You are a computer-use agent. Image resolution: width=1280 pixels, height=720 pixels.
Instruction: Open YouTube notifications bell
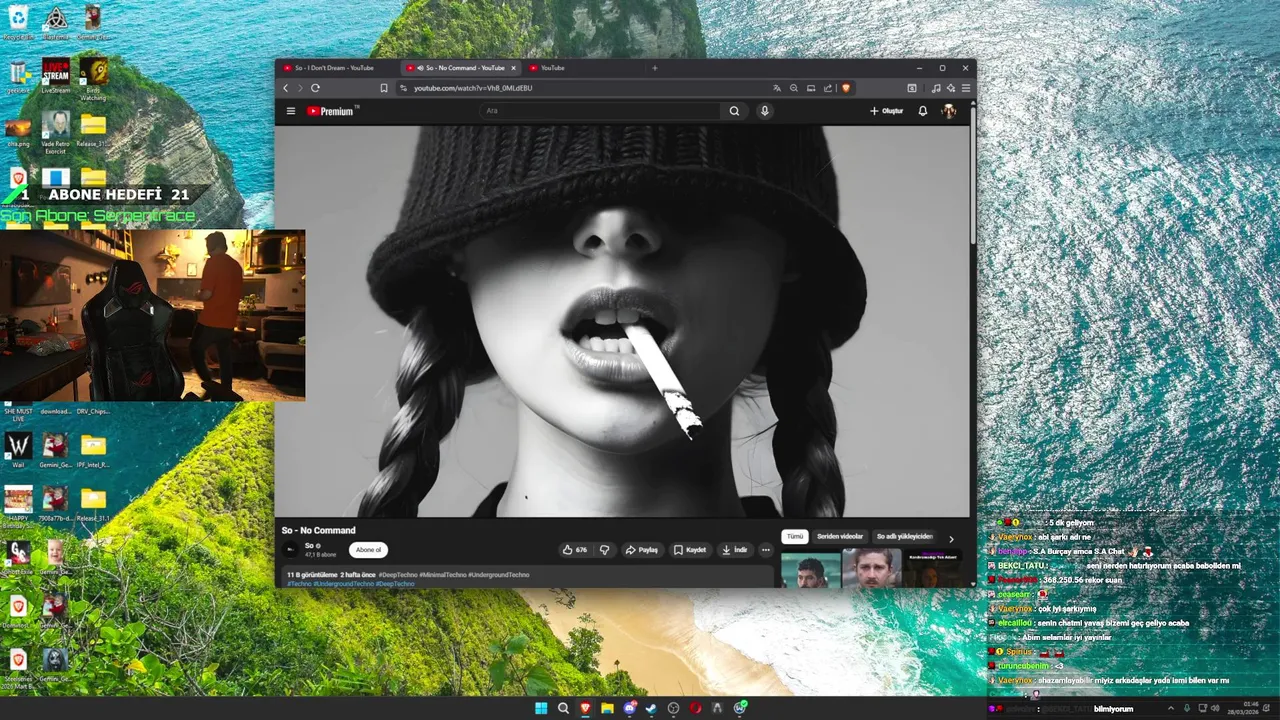(923, 111)
